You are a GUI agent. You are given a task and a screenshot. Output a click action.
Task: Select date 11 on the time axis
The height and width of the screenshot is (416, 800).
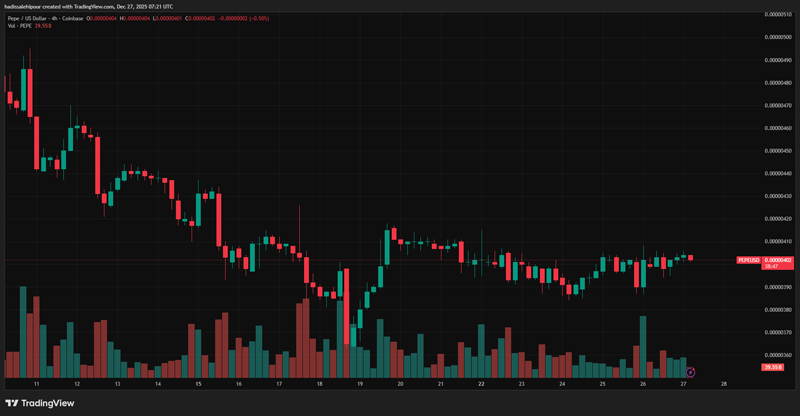pyautogui.click(x=36, y=383)
